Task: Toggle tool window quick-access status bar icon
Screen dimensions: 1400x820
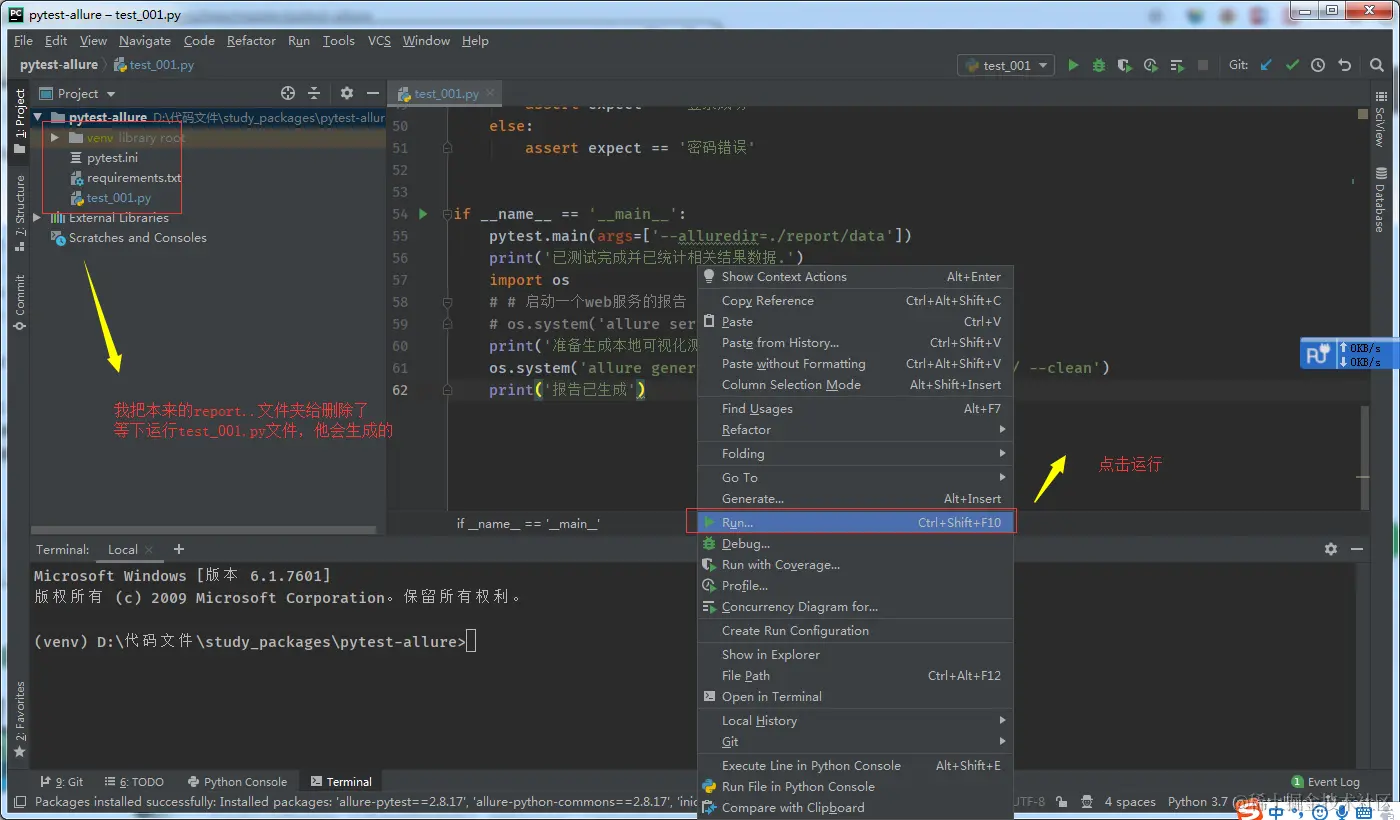Action: 18,802
